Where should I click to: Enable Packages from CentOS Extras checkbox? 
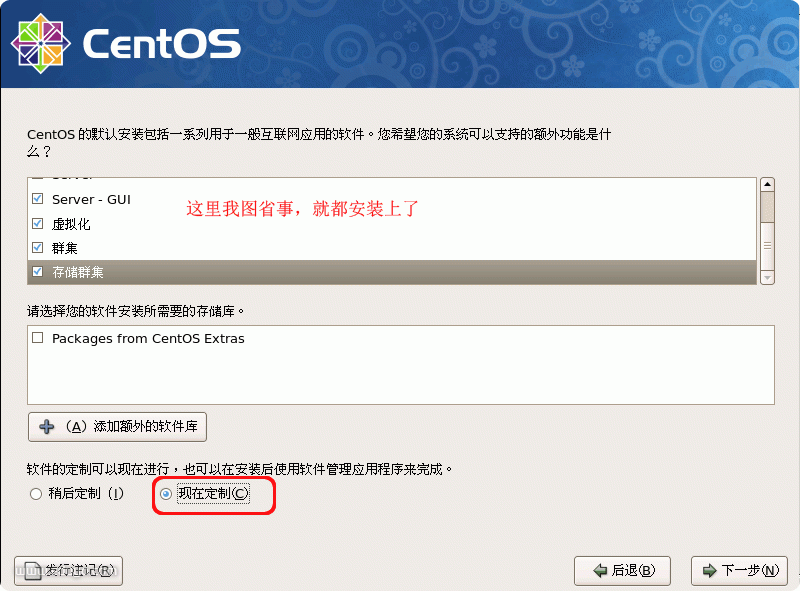coord(38,339)
